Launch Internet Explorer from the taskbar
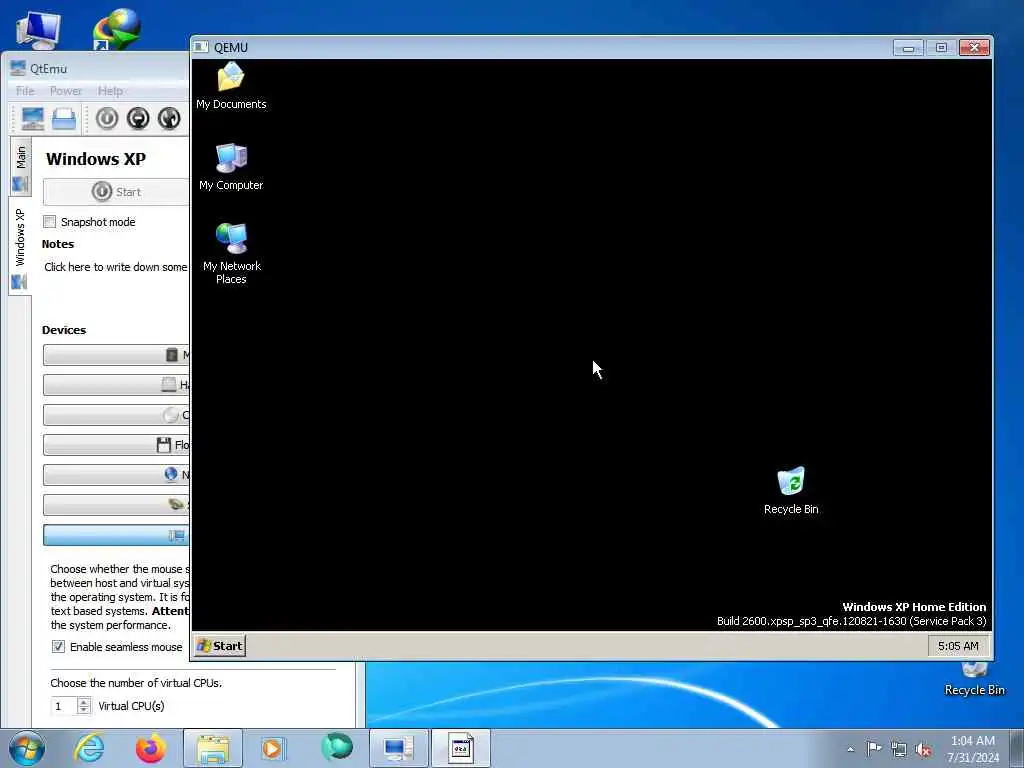The width and height of the screenshot is (1024, 768). [89, 748]
